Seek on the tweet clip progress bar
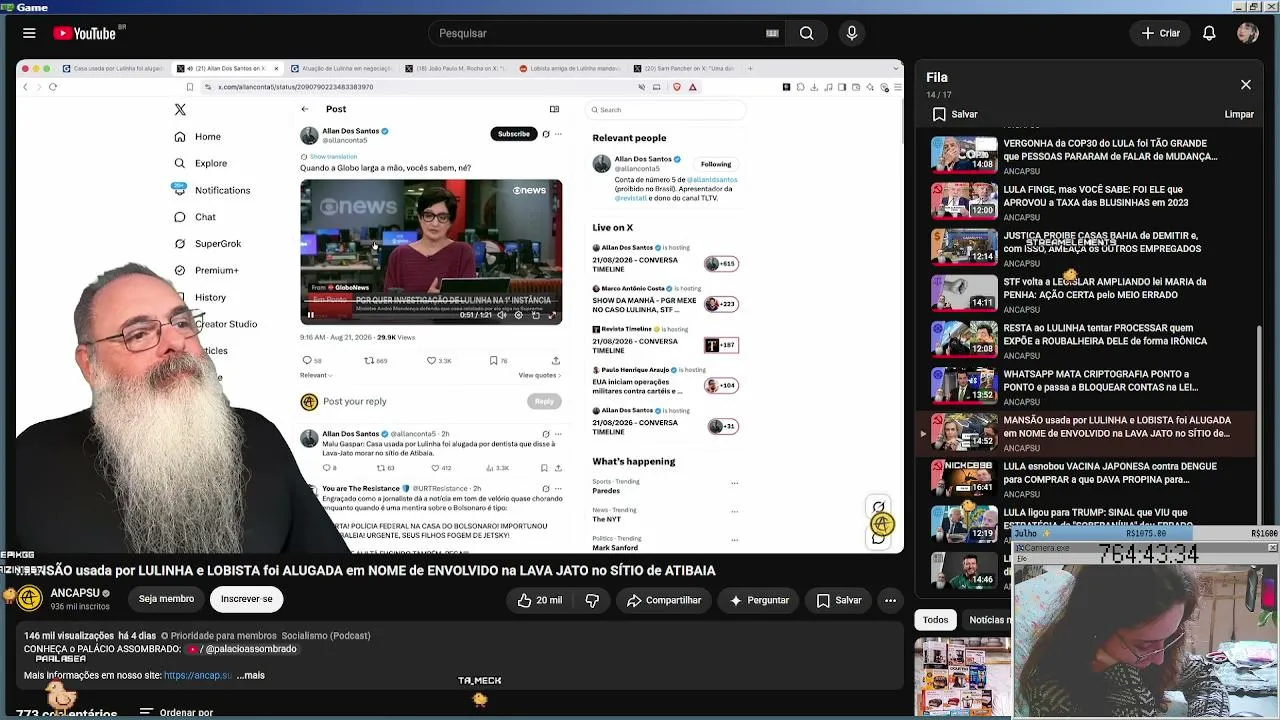 pyautogui.click(x=431, y=302)
